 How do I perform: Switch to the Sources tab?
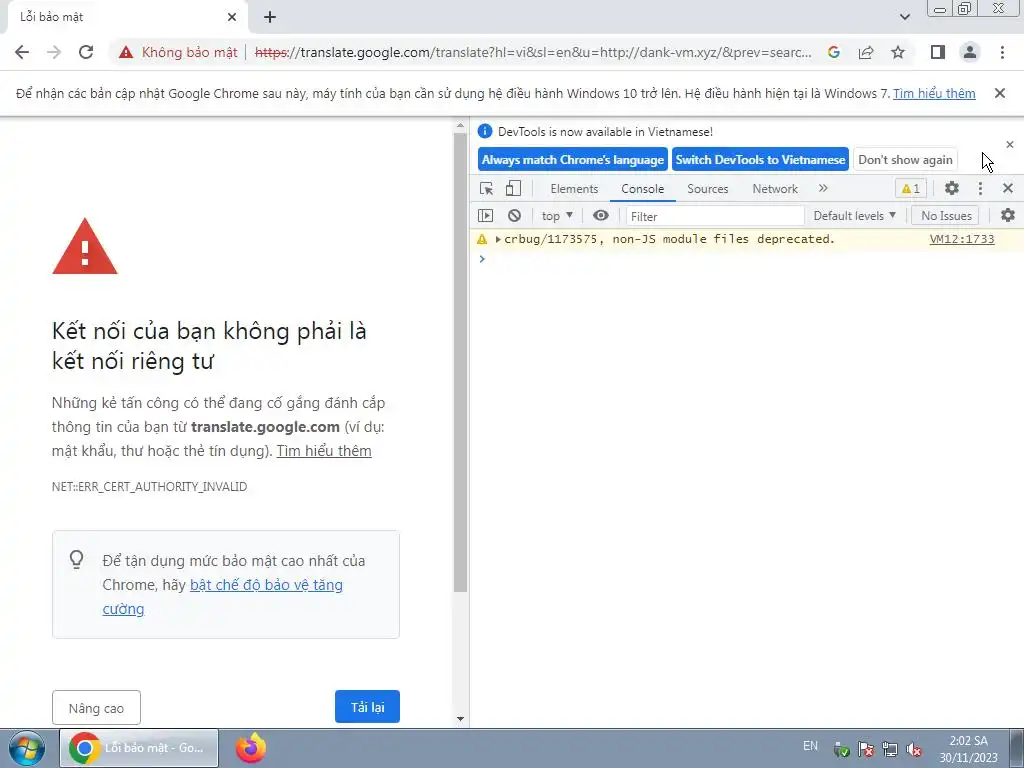707,189
